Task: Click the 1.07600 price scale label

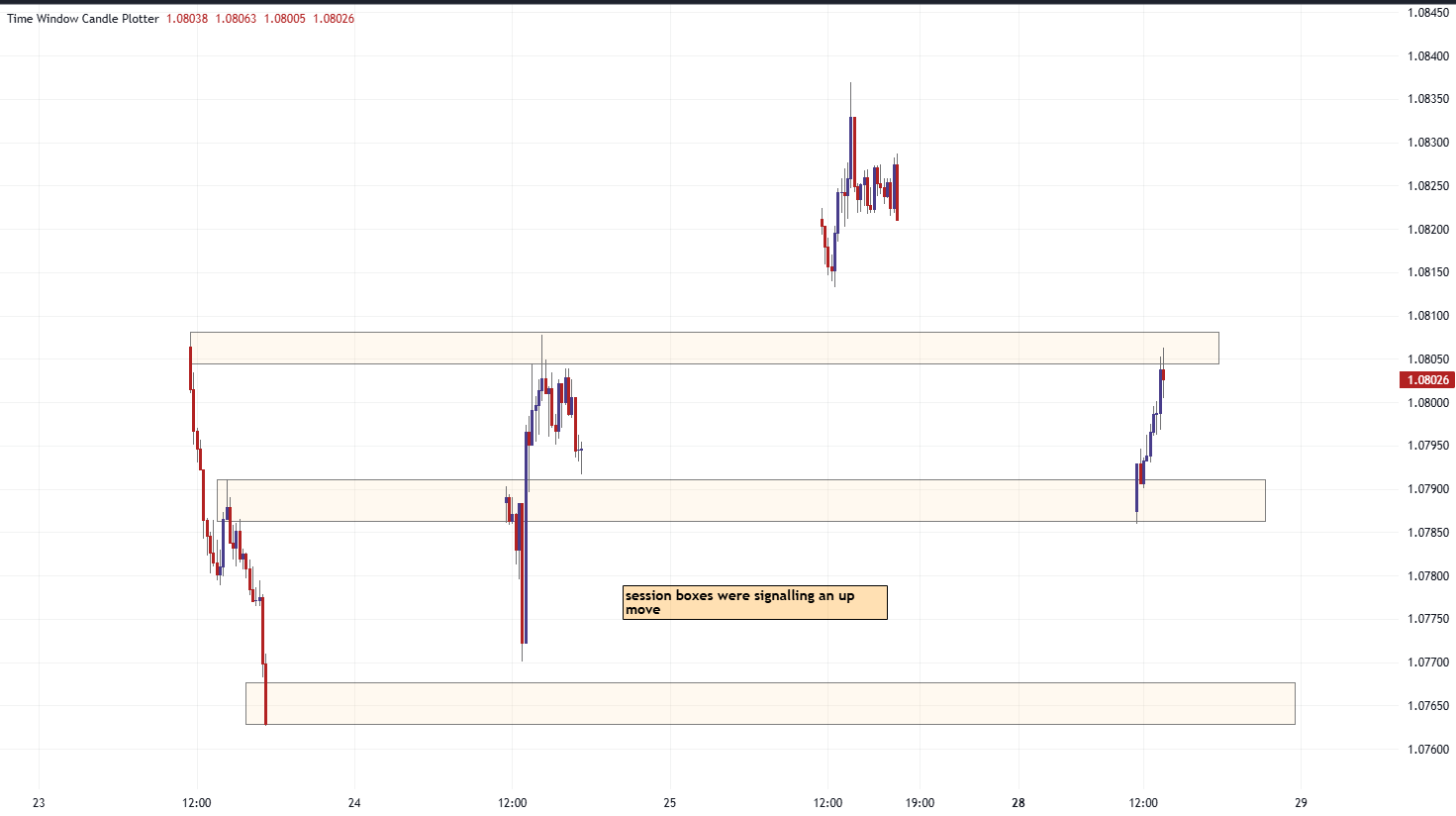Action: (1427, 750)
